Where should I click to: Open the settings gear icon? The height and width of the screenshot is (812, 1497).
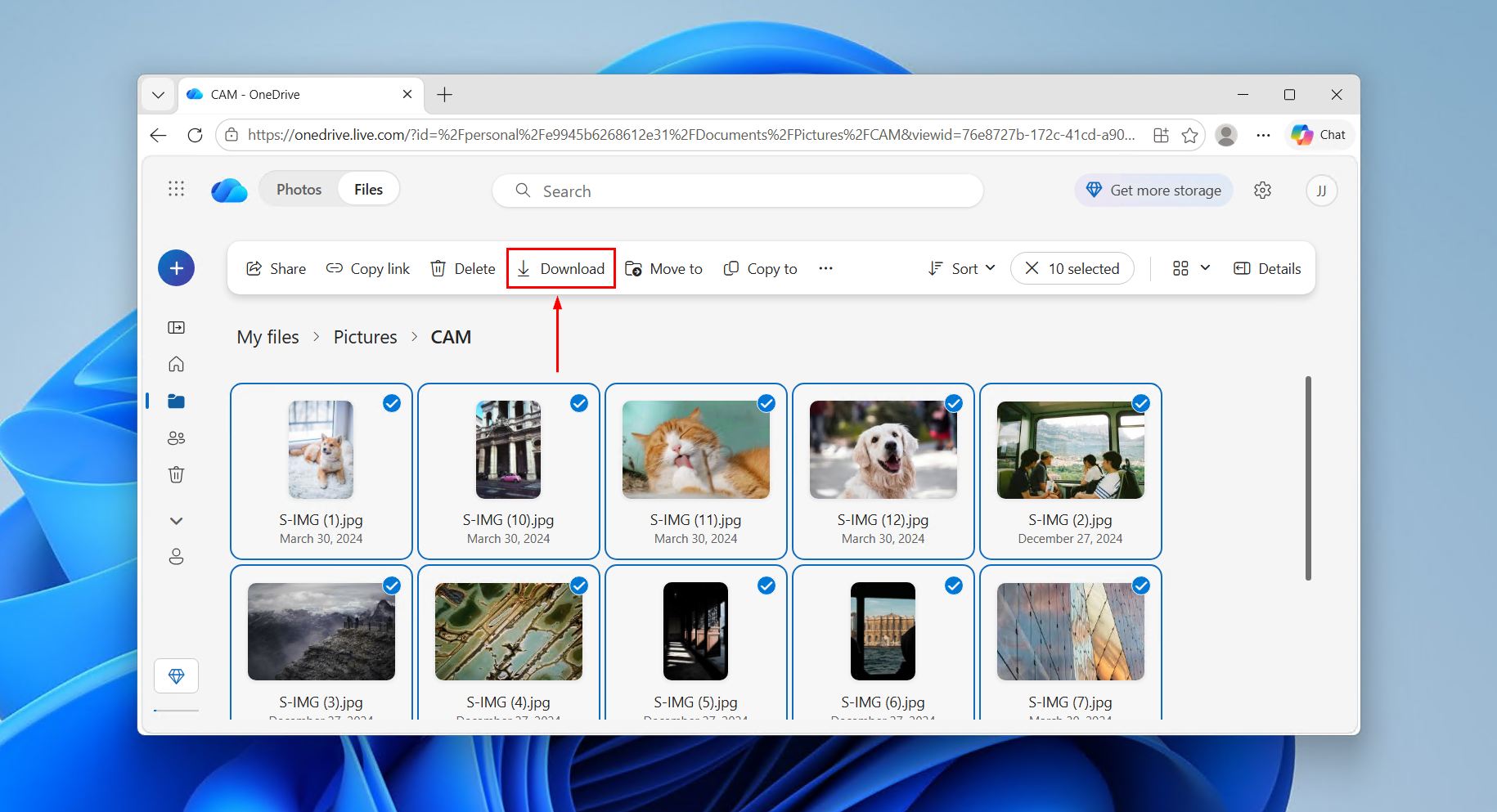tap(1262, 191)
